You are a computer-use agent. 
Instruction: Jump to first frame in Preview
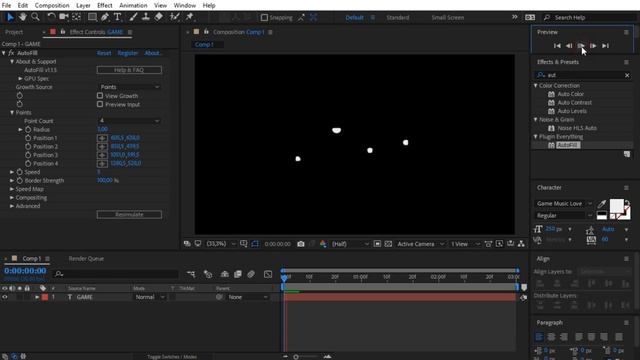tap(557, 46)
